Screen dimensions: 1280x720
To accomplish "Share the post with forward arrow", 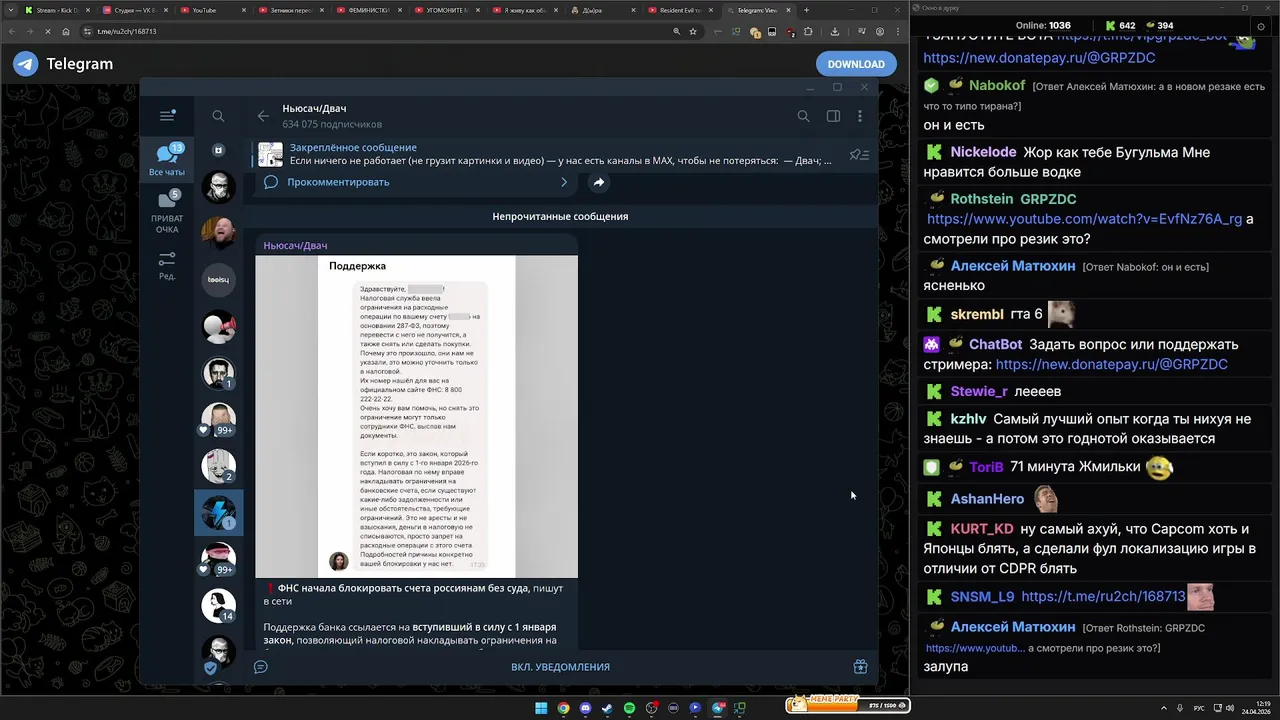I will [598, 182].
